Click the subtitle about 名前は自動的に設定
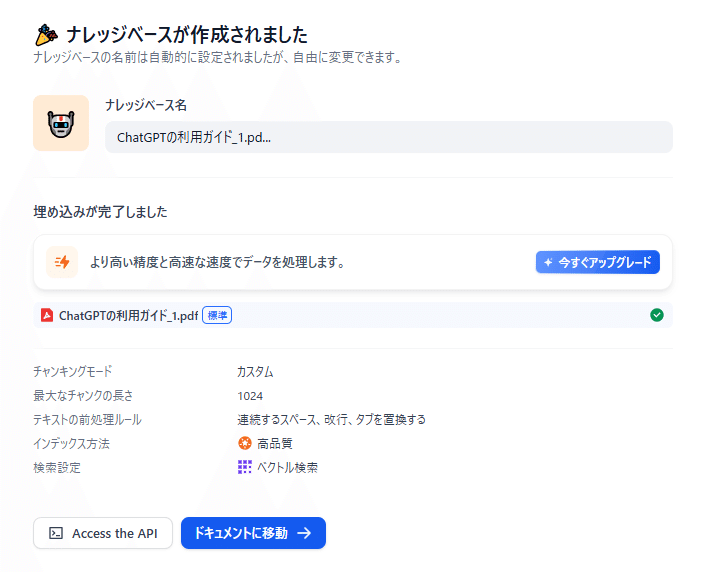 pos(218,57)
